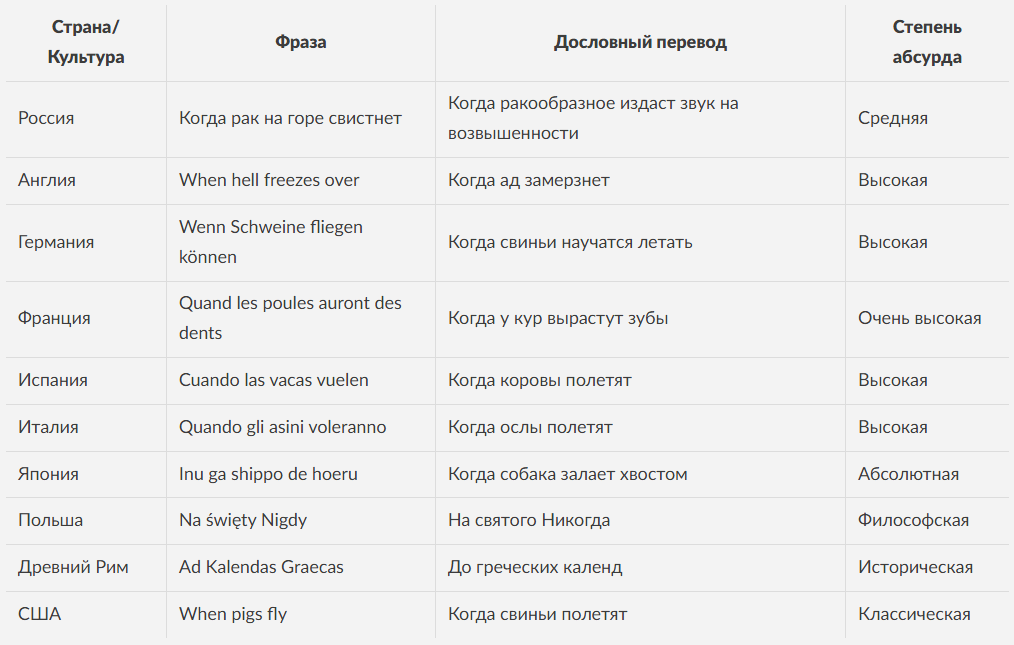Screen dimensions: 1014x645
Task: Select the 'Wenn Schweine fliegen können' cell
Action: point(271,242)
